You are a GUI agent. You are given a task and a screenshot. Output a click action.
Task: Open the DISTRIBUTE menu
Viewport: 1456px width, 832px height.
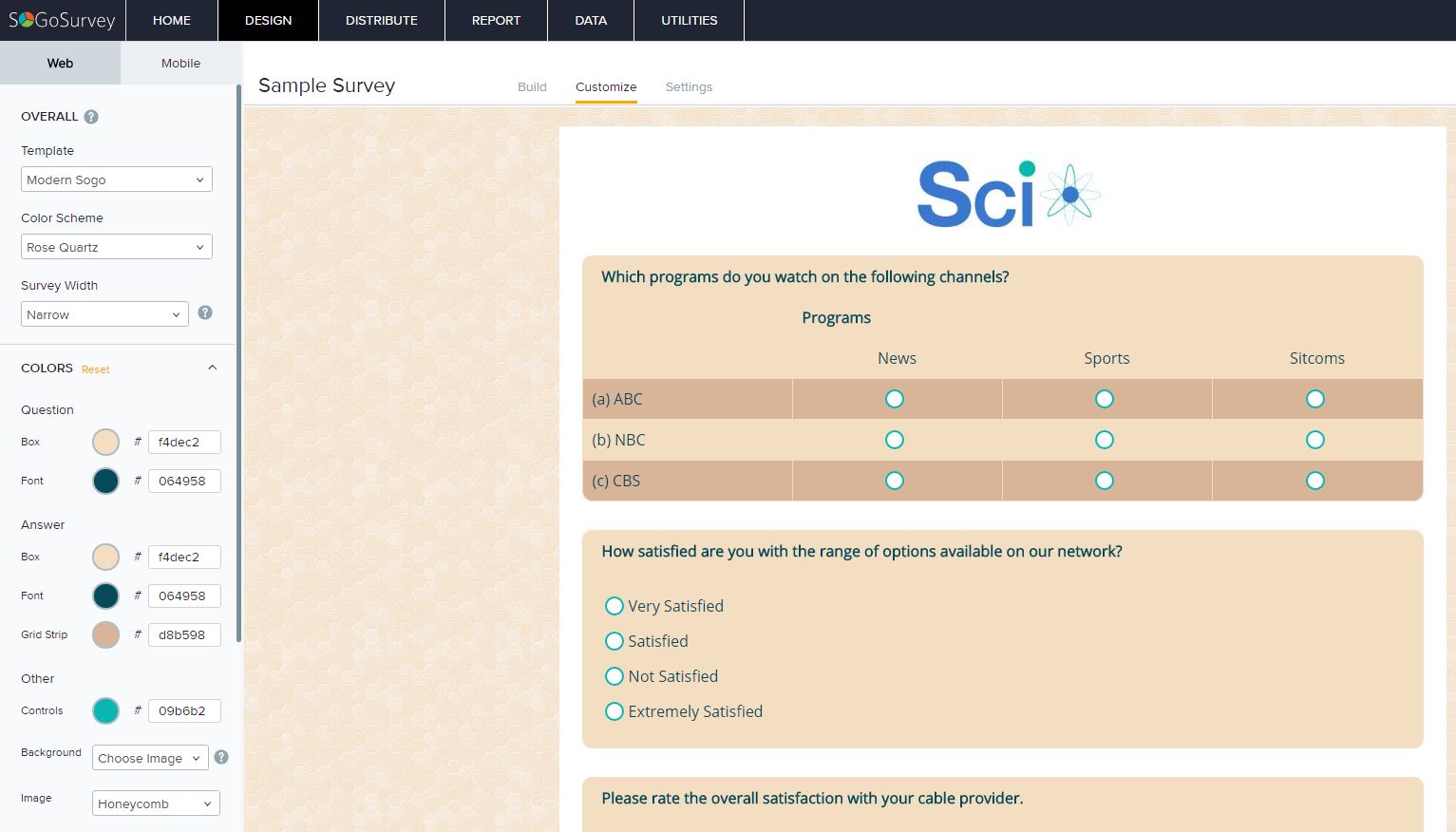pos(381,20)
